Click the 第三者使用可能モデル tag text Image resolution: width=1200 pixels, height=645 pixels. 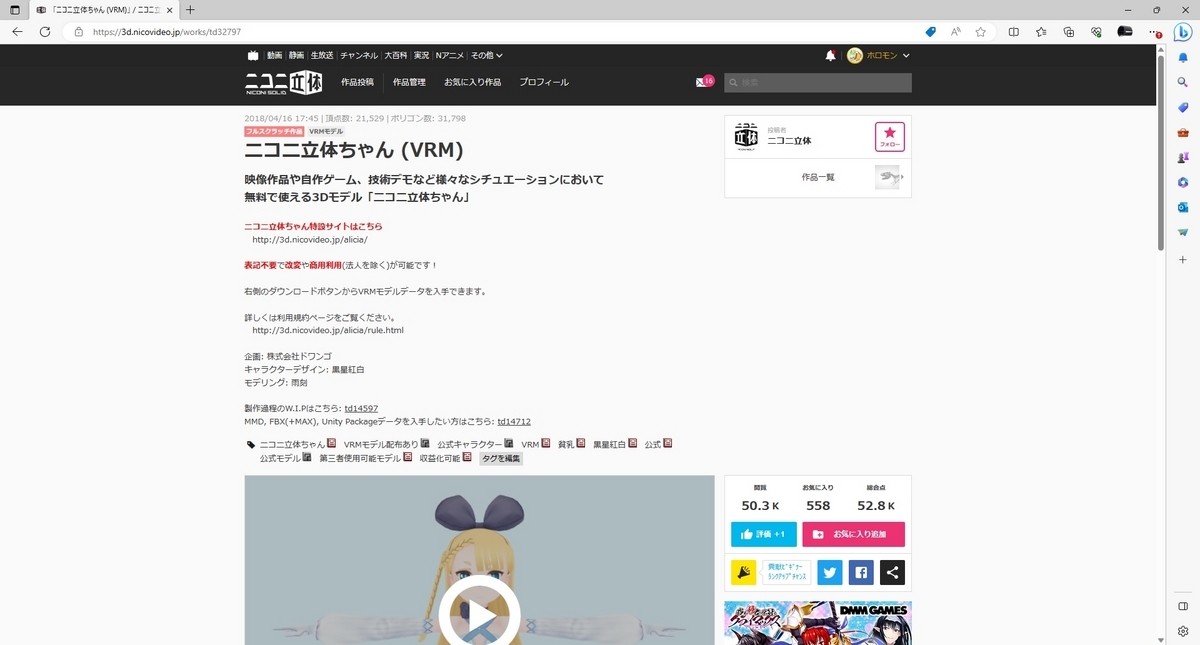[360, 458]
